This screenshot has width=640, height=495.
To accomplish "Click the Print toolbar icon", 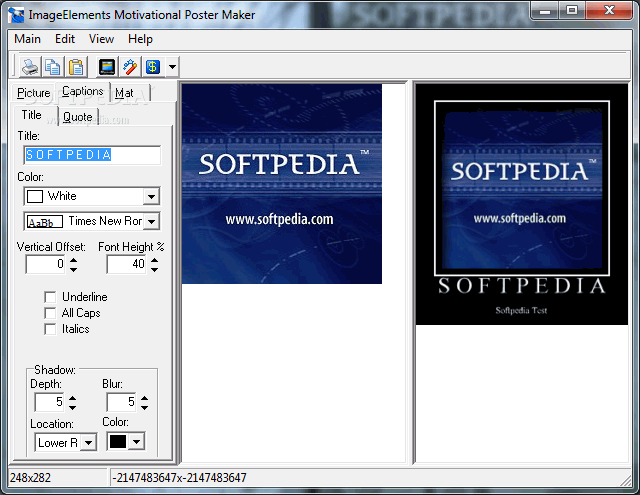I will 30,67.
